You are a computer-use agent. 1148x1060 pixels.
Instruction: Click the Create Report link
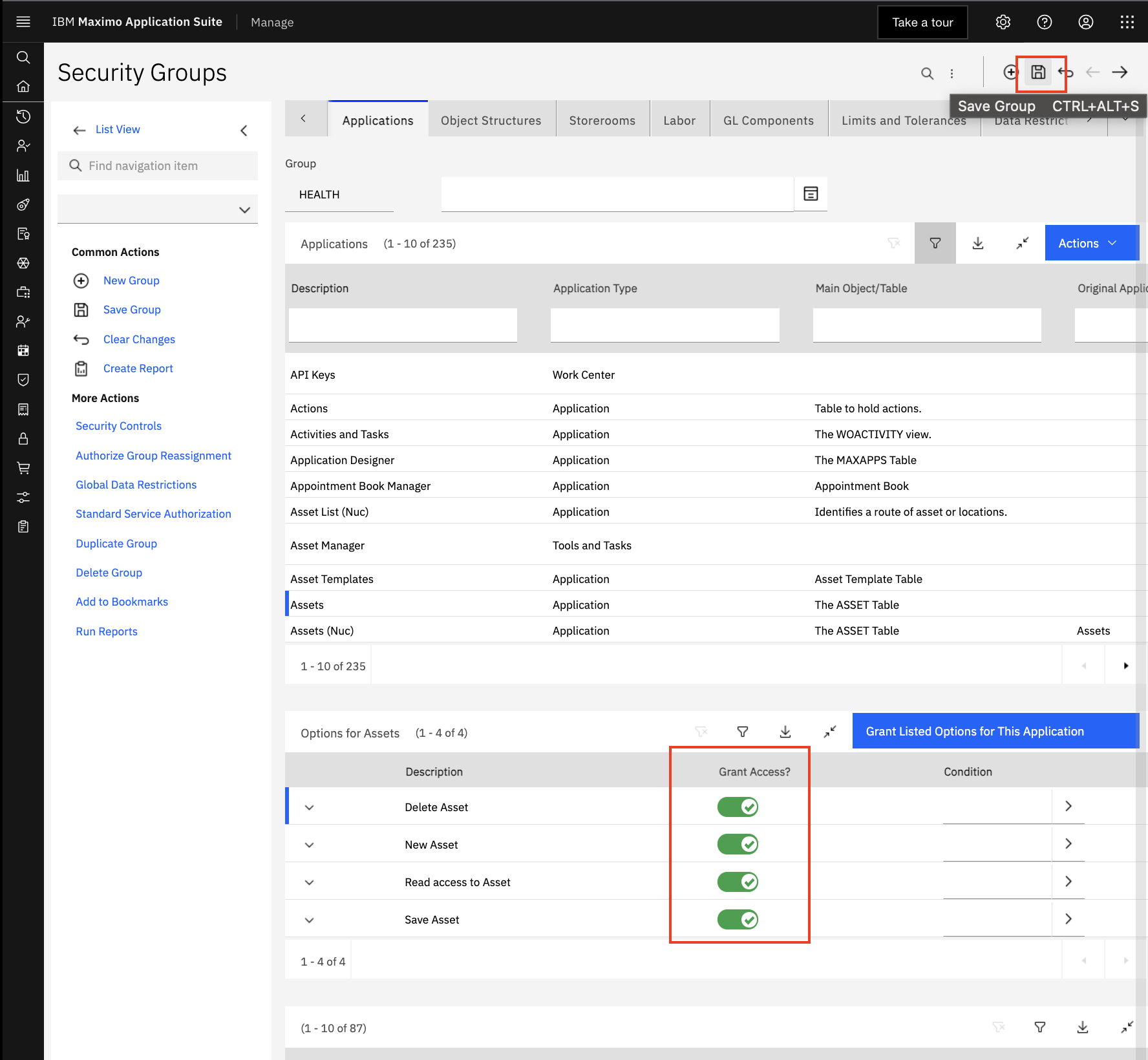[x=138, y=368]
